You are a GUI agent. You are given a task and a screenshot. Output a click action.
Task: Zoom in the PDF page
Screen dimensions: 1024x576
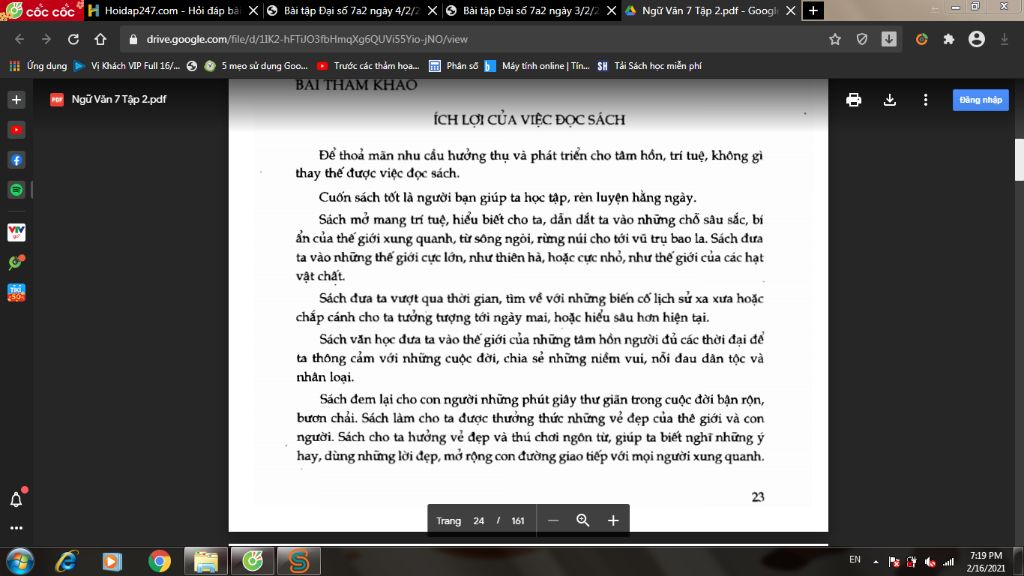pos(613,520)
